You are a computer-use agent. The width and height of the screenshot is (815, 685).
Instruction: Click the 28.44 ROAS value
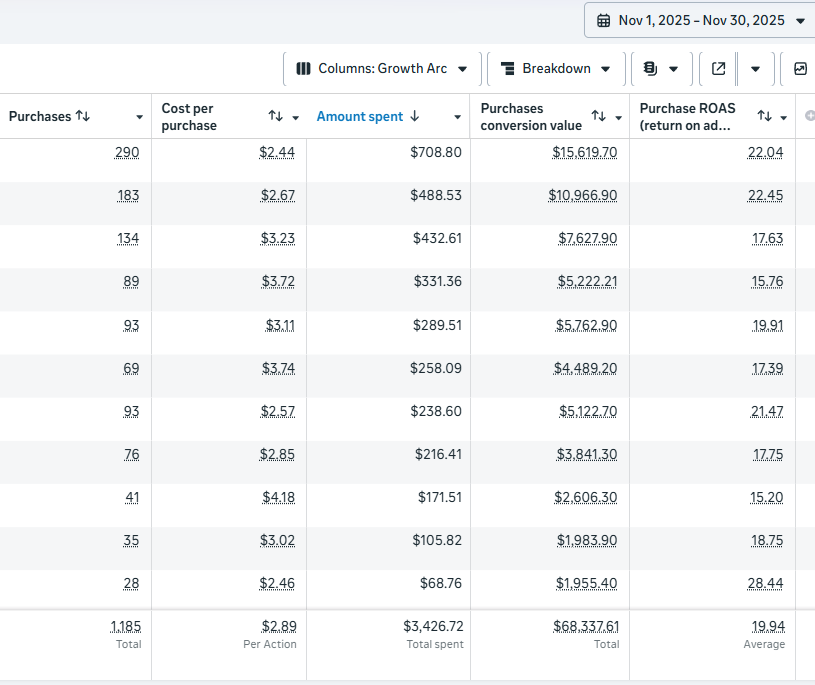pos(766,582)
